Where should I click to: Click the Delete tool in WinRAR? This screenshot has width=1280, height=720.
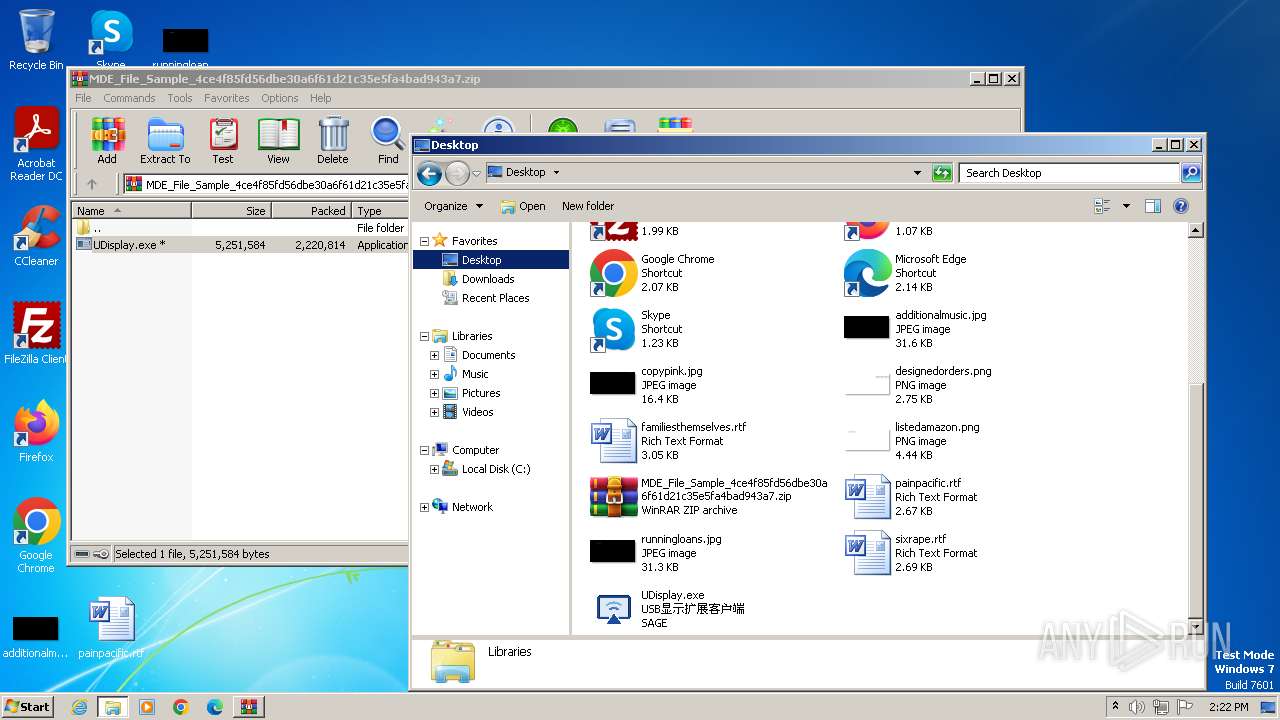point(333,141)
